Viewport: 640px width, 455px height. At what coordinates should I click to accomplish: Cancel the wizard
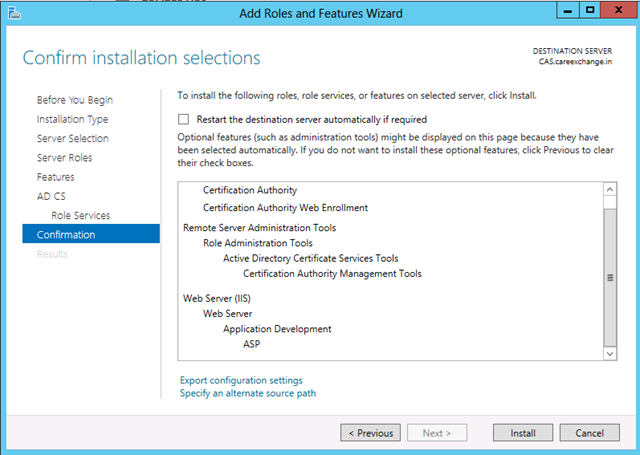tap(589, 433)
